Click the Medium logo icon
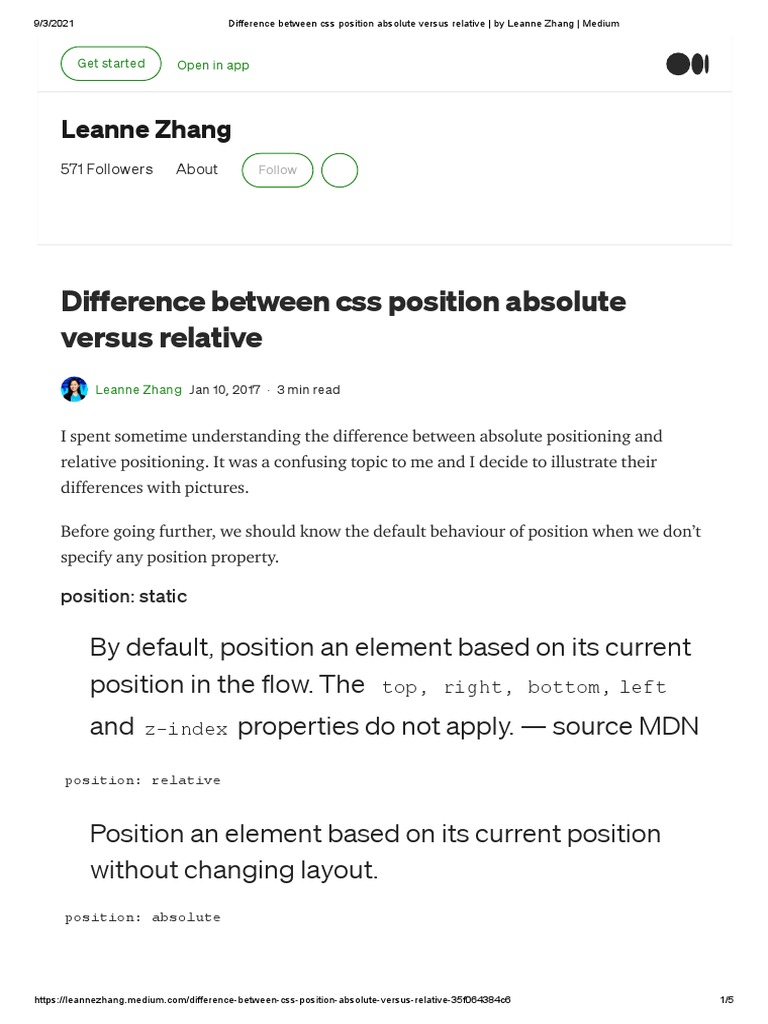Screen dimensions: 768x1024 pos(687,64)
